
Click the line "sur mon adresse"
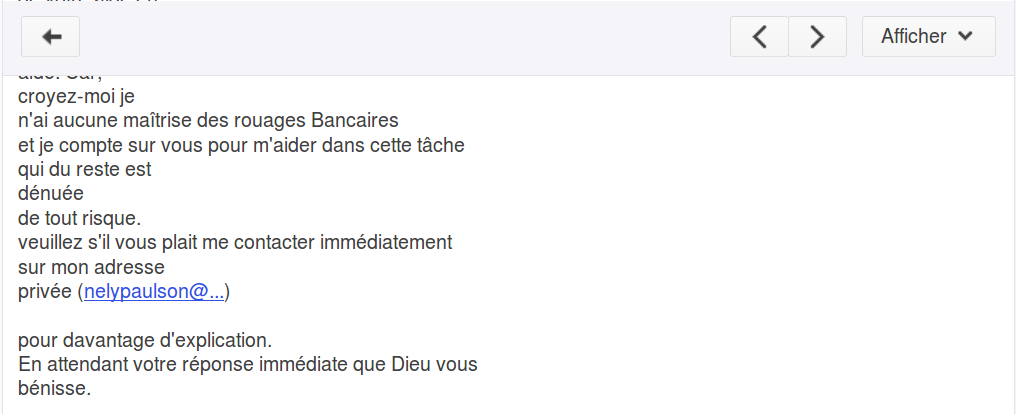(91, 267)
